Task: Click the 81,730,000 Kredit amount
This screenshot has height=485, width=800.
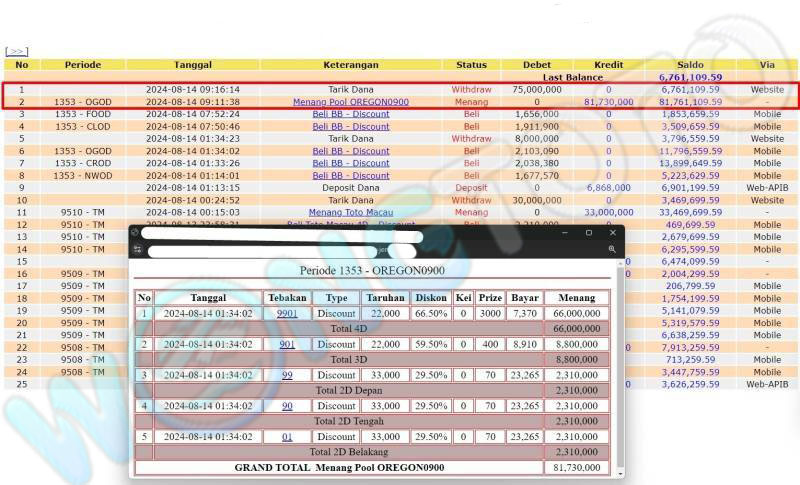Action: [x=607, y=102]
